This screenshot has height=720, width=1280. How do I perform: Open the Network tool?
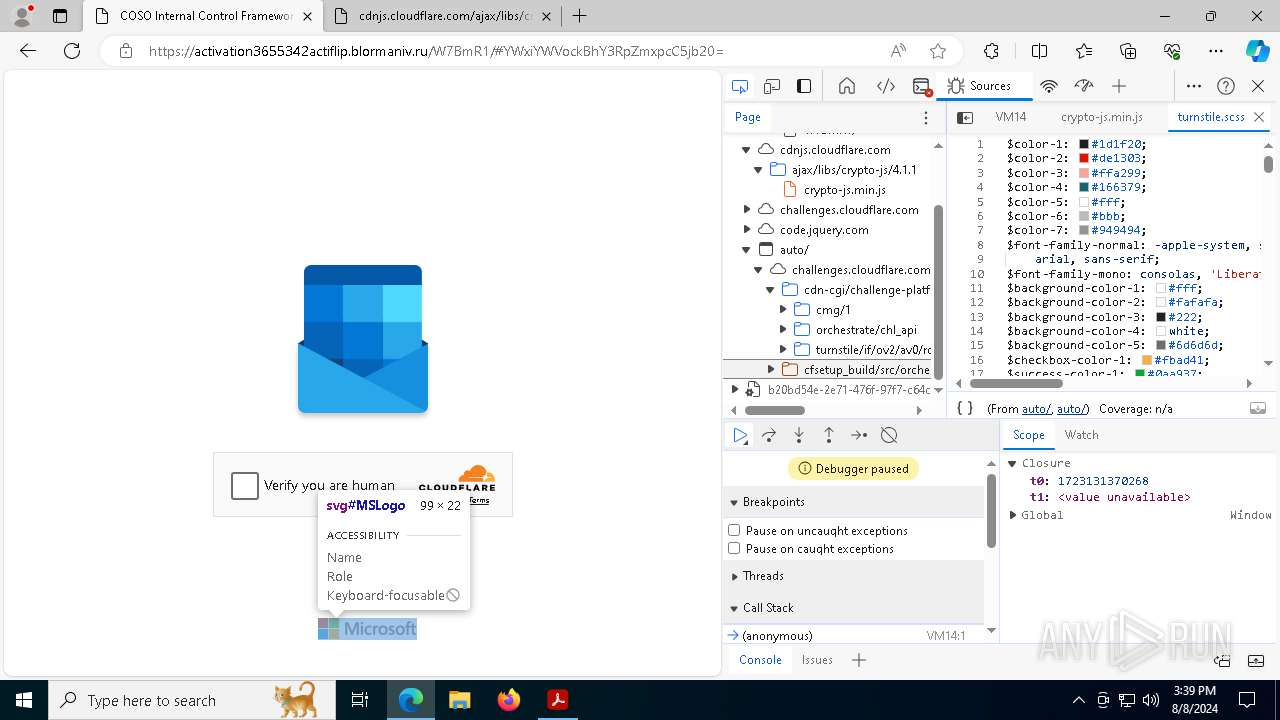coord(1049,86)
